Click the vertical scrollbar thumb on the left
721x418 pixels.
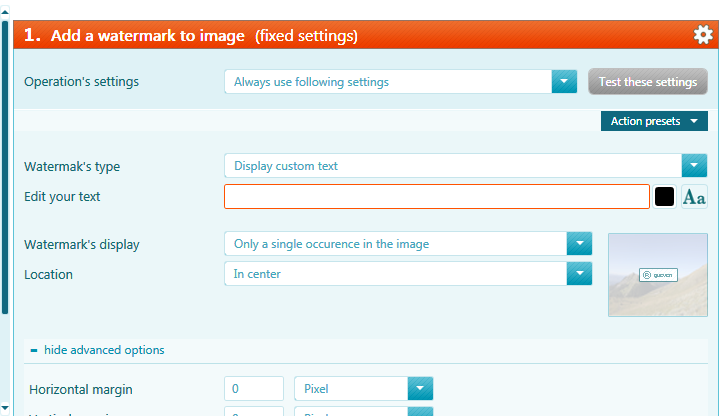pos(5,167)
